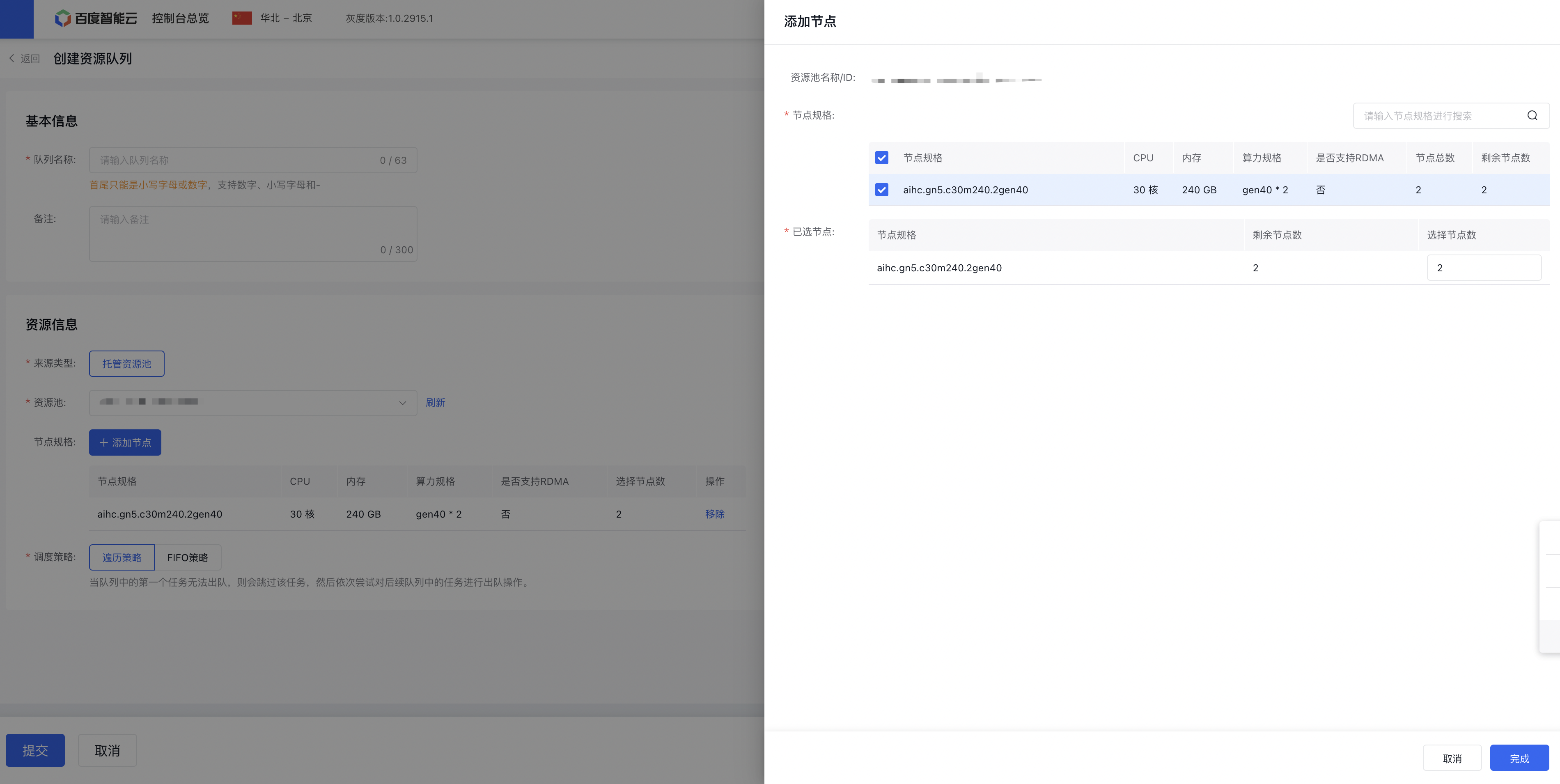Click the 选择节点数 header in the 已选节点 table
This screenshot has width=1560, height=784.
(x=1452, y=235)
